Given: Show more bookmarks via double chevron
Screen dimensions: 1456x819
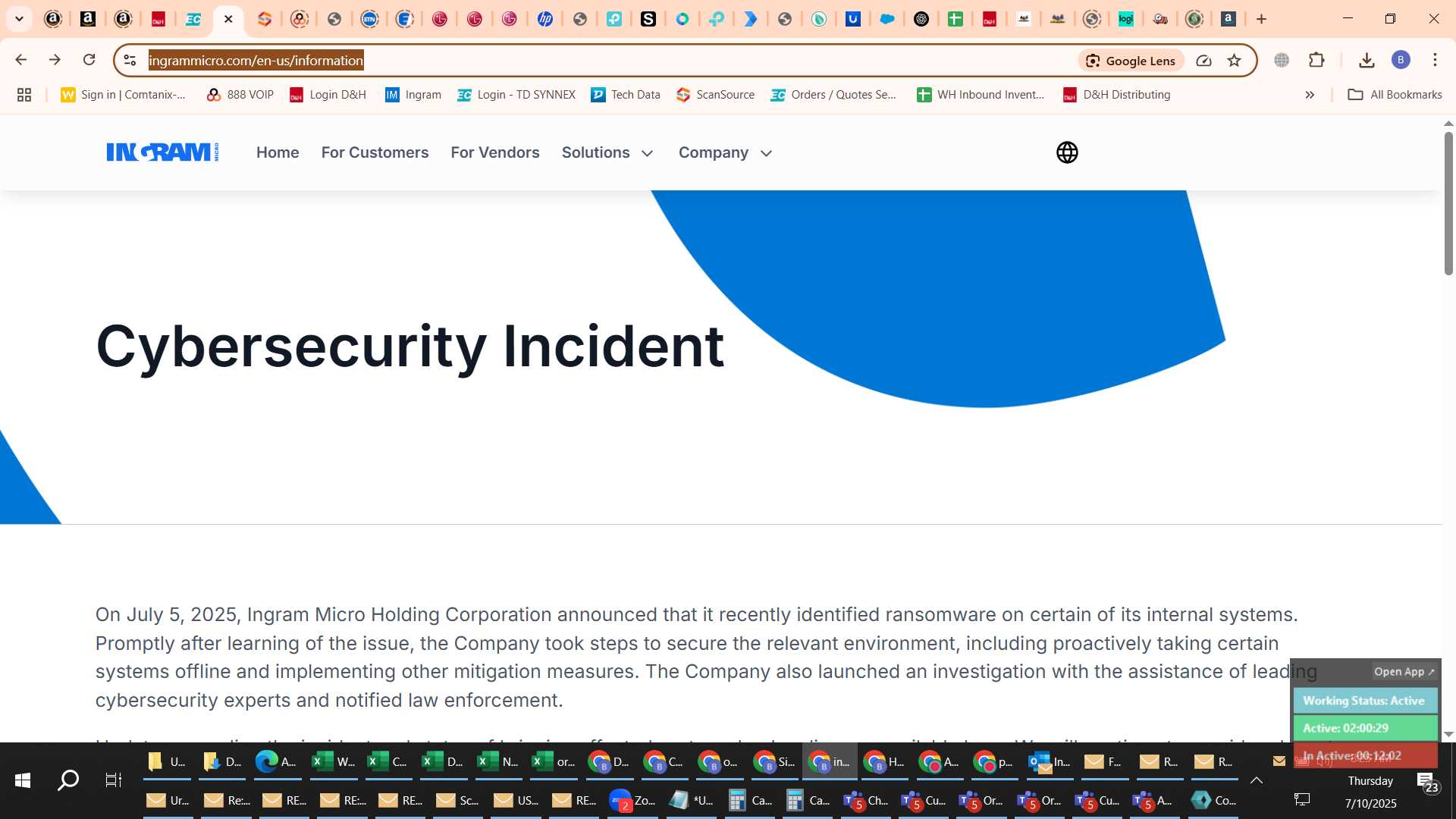Looking at the screenshot, I should tap(1310, 95).
